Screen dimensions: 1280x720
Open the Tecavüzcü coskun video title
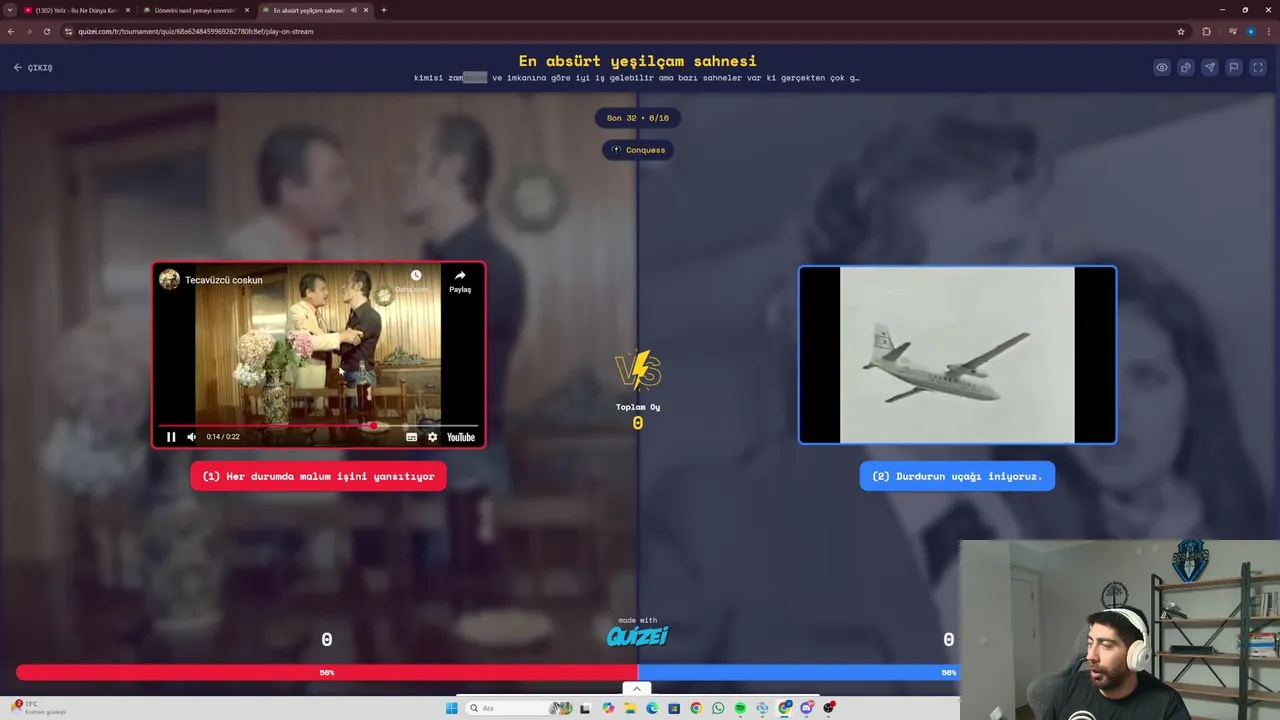pyautogui.click(x=224, y=280)
